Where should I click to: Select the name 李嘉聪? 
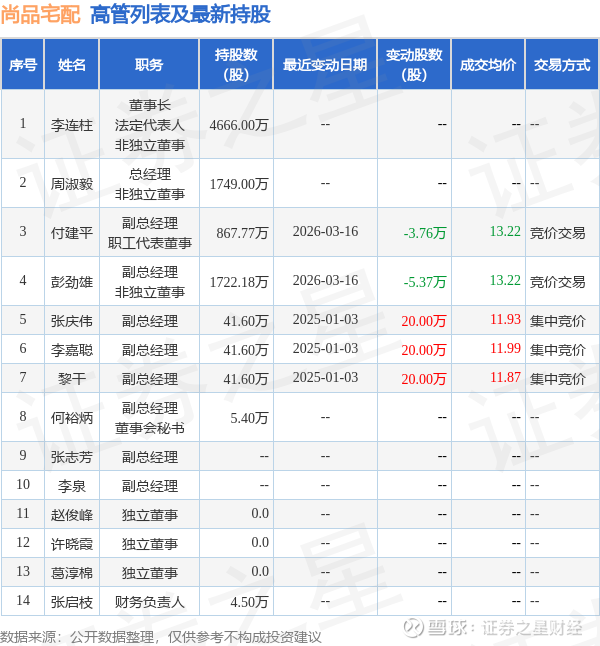pos(72,350)
